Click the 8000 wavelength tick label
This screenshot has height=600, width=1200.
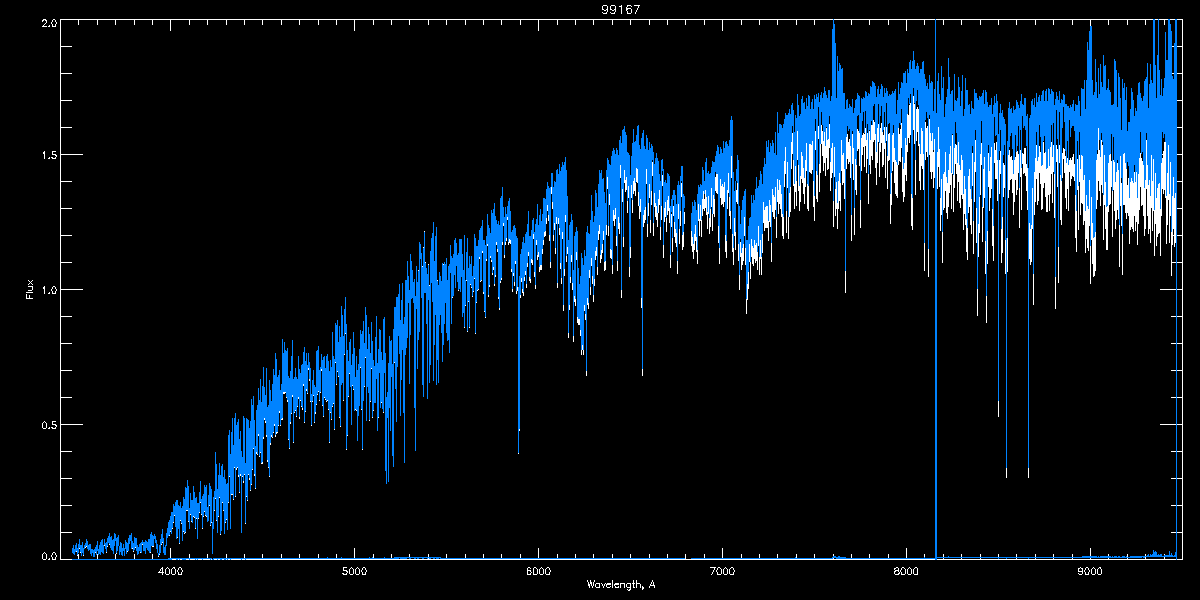click(906, 571)
